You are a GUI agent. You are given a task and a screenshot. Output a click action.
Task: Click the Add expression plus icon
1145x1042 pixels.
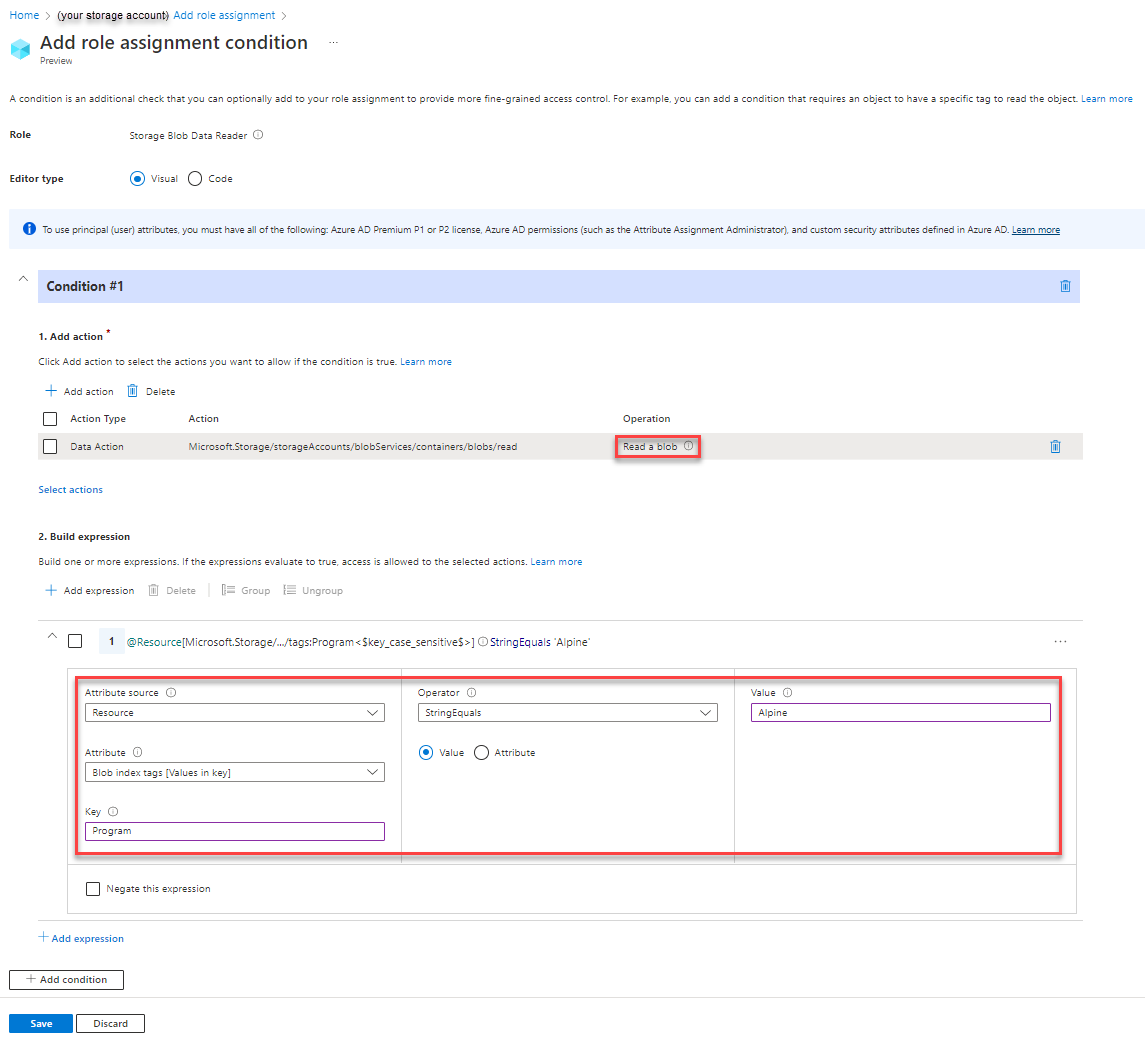pos(52,590)
